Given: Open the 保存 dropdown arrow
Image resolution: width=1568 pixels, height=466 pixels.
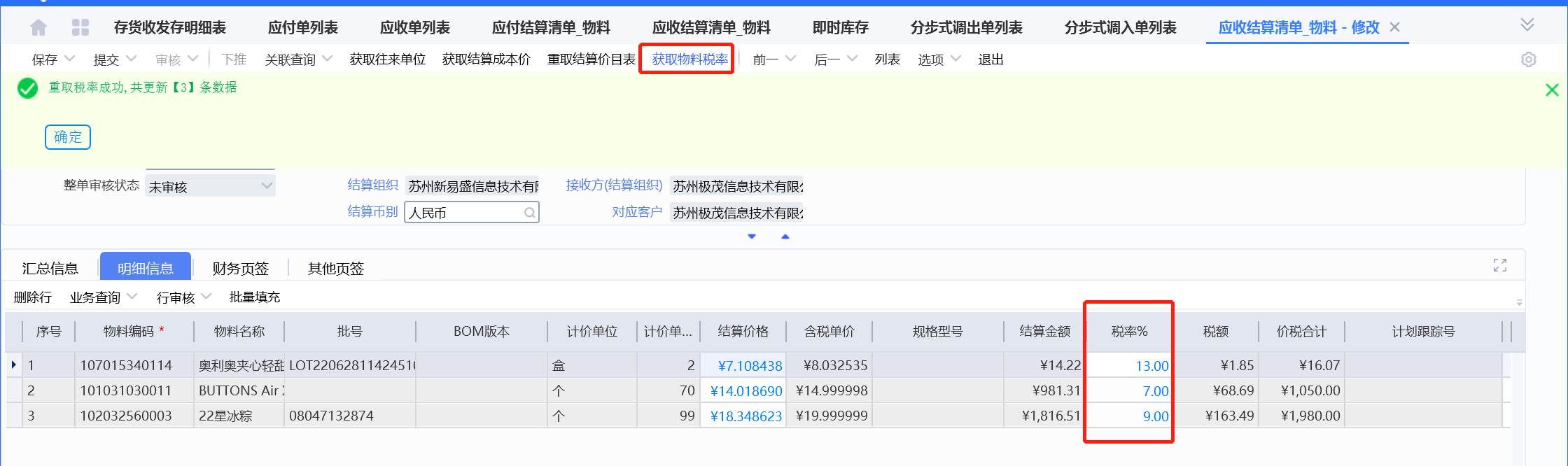Looking at the screenshot, I should point(69,58).
